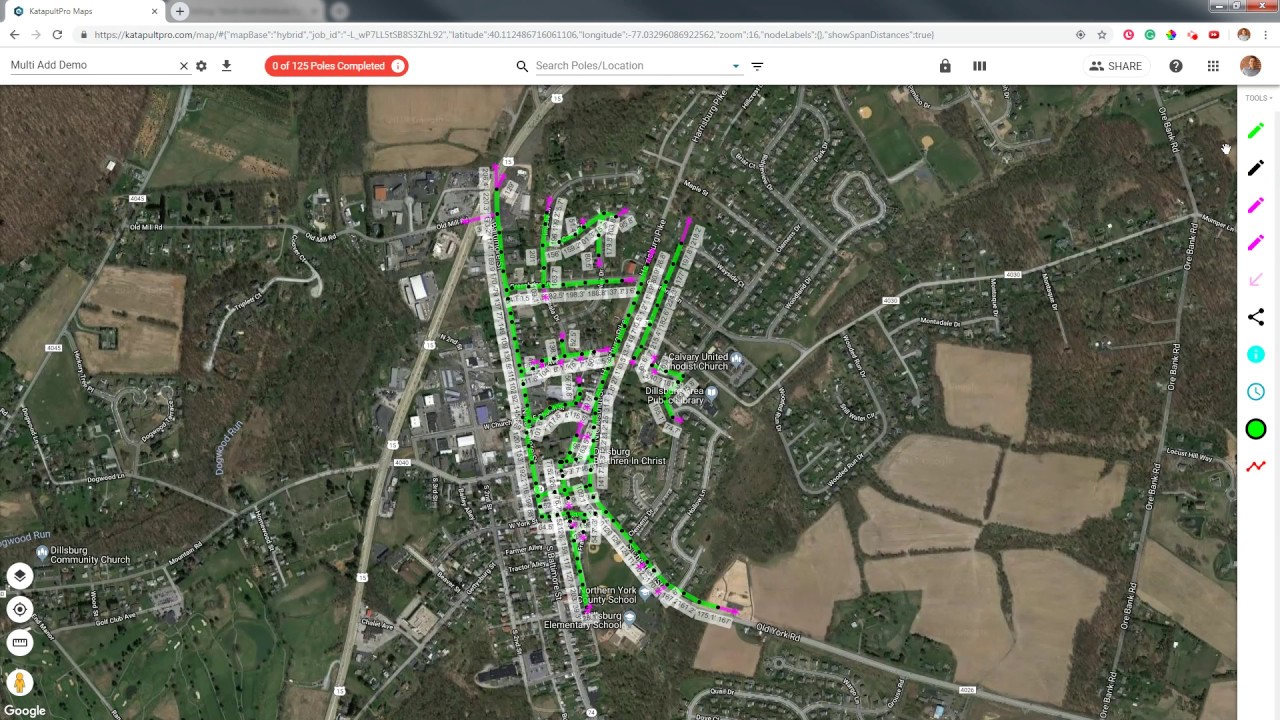Expand the TOOLS panel header
This screenshot has height=720, width=1280.
point(1257,98)
